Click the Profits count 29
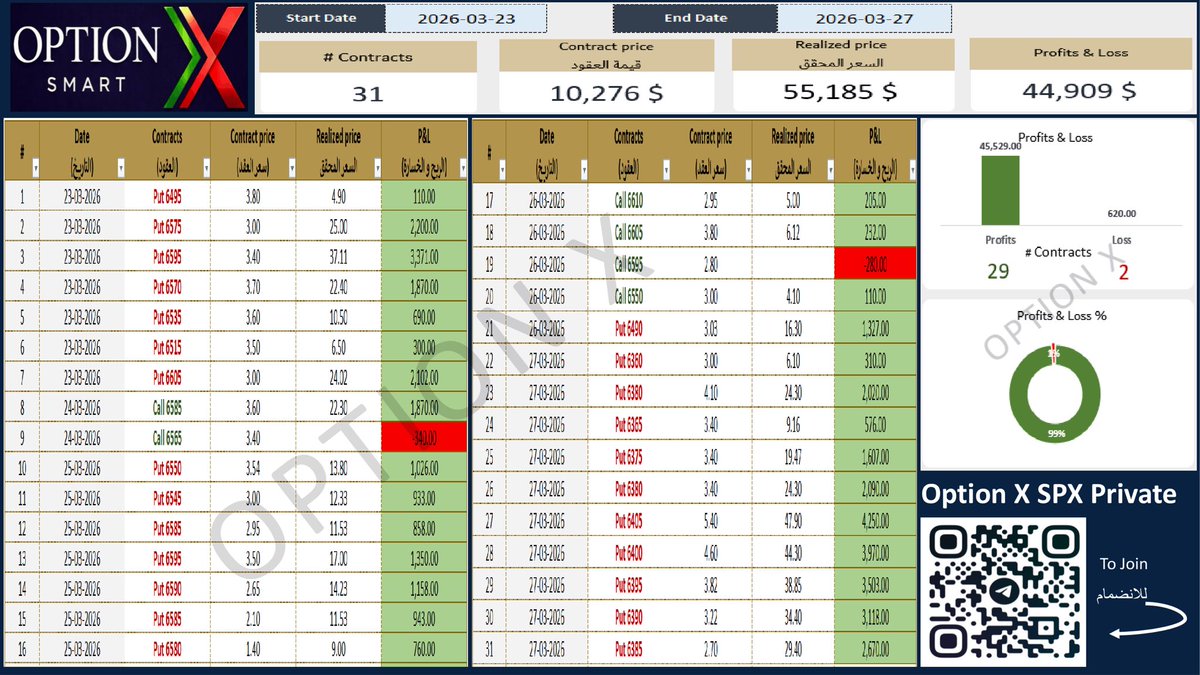The image size is (1200, 675). click(998, 270)
